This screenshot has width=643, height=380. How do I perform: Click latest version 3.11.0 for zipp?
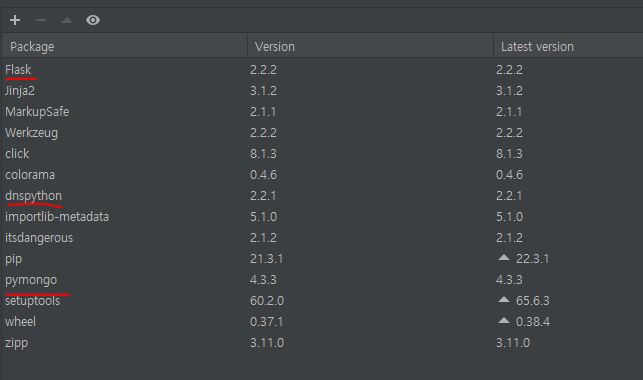[513, 343]
